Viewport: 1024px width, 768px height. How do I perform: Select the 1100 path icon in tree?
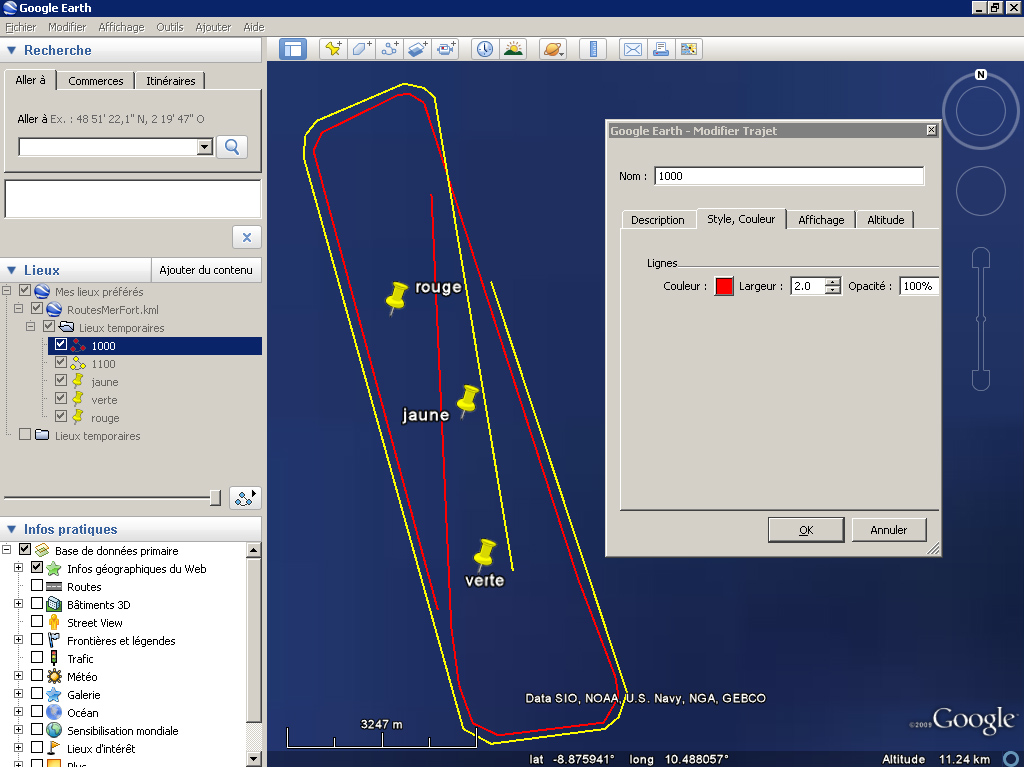78,364
